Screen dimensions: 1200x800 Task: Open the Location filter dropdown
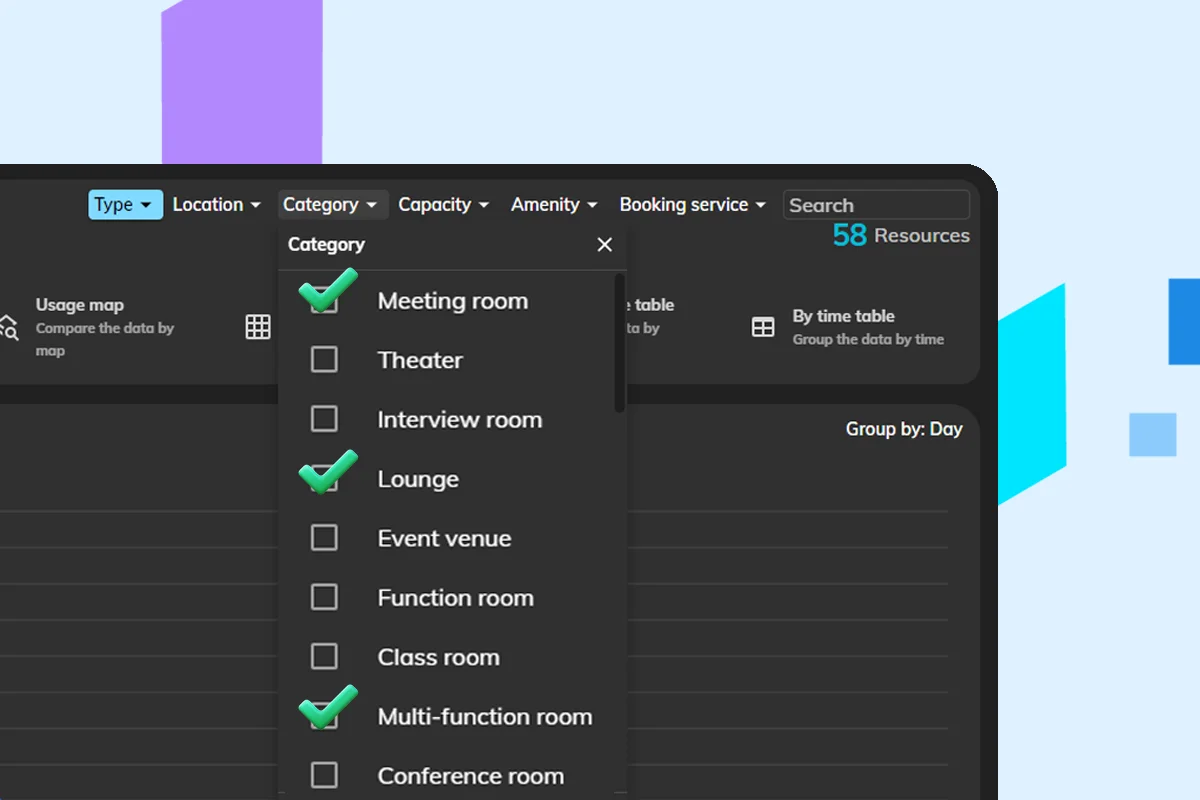coord(216,204)
